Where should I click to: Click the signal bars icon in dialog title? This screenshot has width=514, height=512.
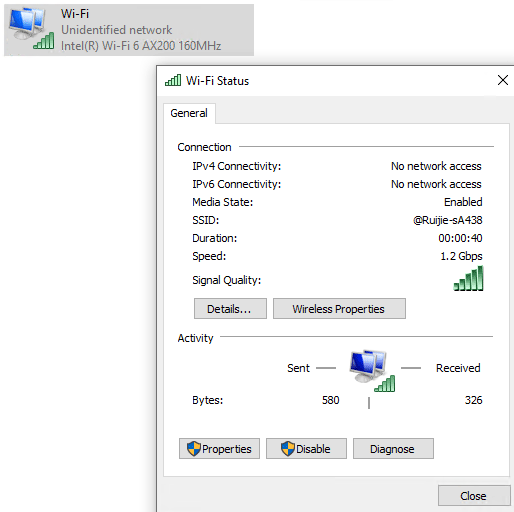(173, 80)
